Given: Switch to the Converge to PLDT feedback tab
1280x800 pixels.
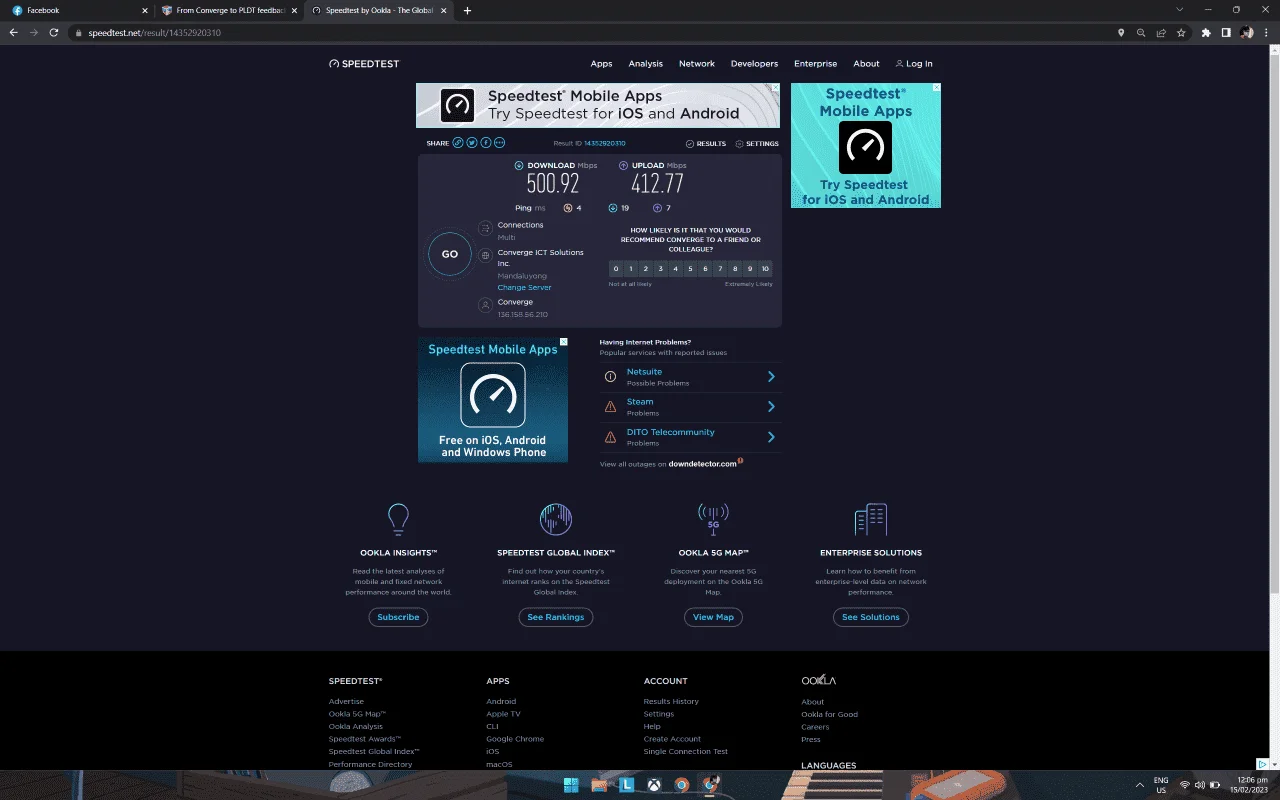Looking at the screenshot, I should 228,10.
